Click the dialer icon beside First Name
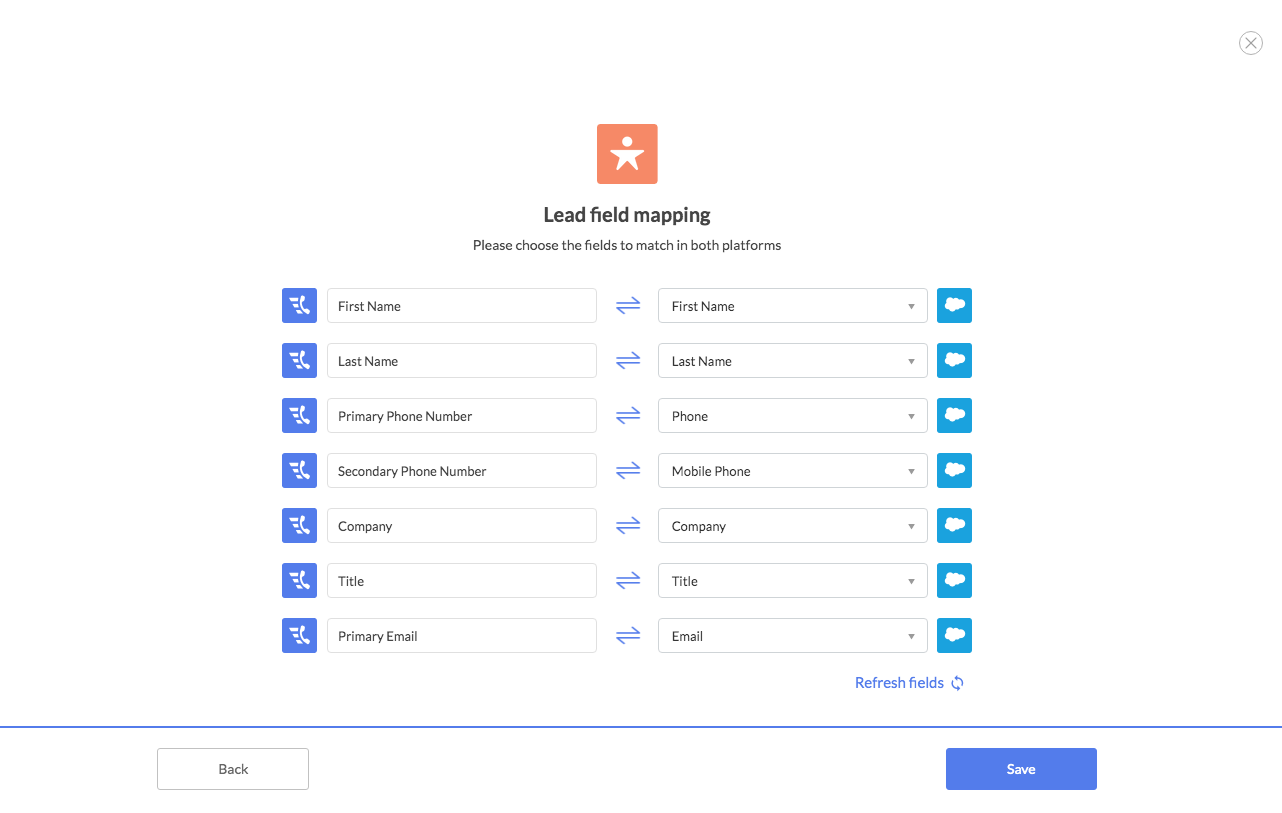 [x=299, y=306]
